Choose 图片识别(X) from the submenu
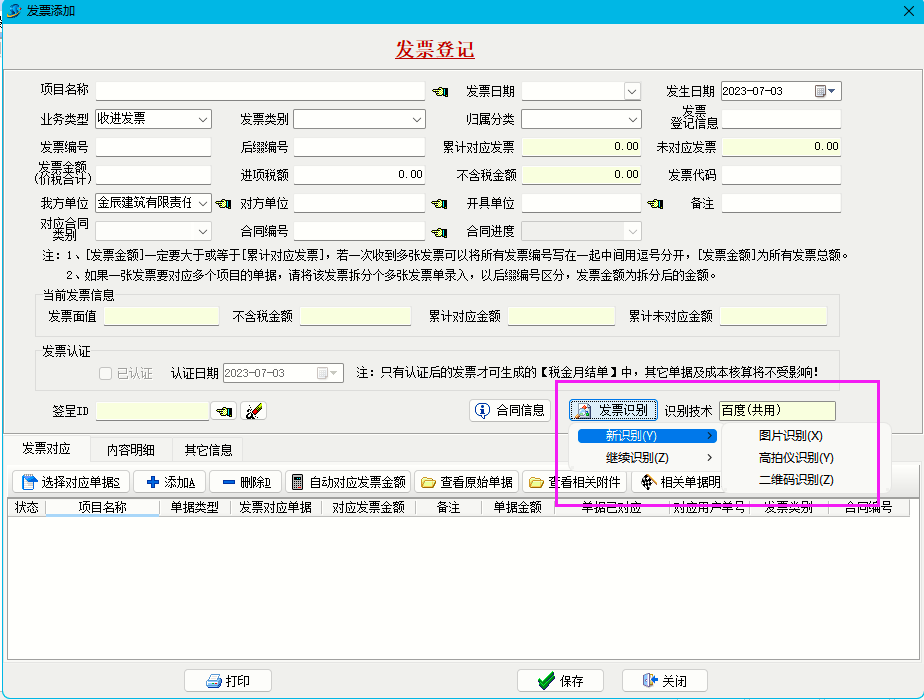Image resolution: width=924 pixels, height=700 pixels. pyautogui.click(x=790, y=436)
